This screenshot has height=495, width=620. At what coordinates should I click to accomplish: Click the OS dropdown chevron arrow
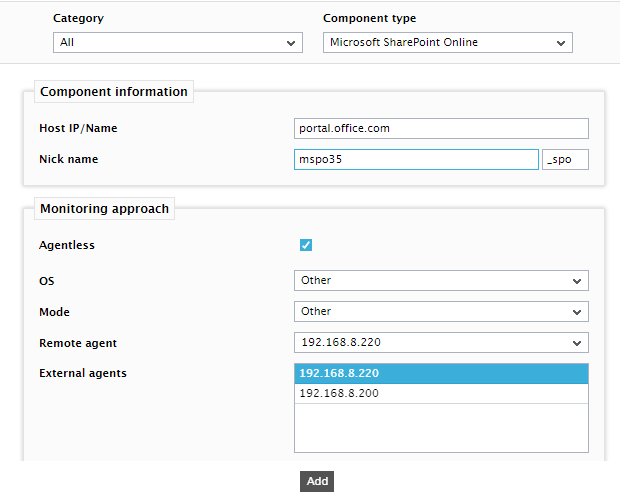tap(577, 282)
